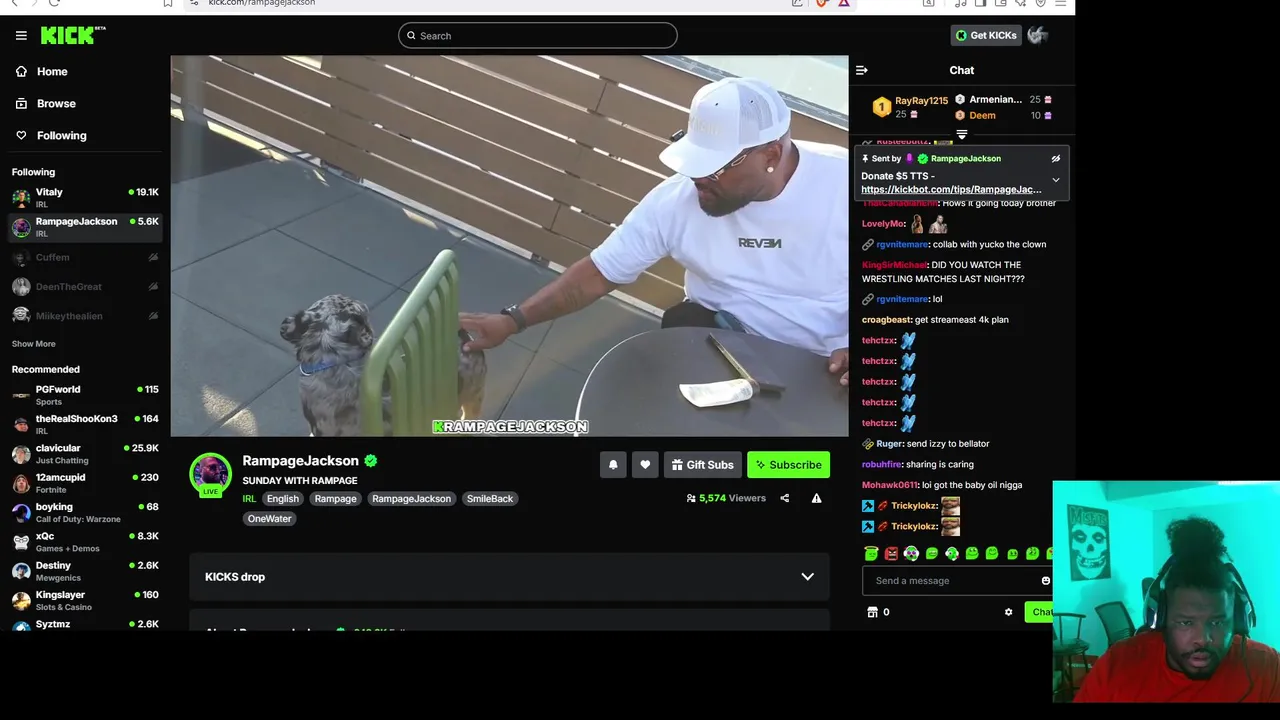Select the Rampage tag
The image size is (1280, 720).
335,498
